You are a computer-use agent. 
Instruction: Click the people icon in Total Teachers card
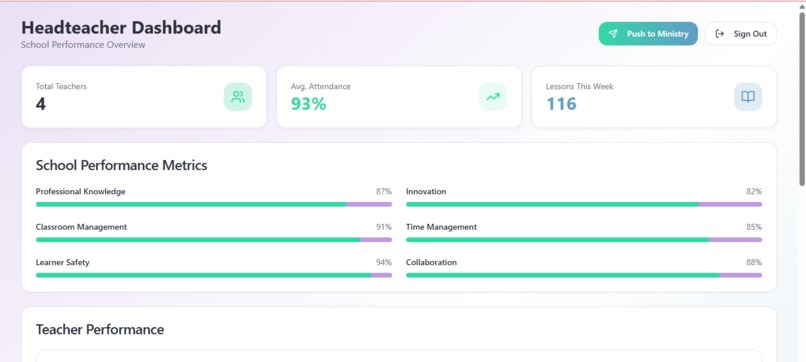point(238,97)
